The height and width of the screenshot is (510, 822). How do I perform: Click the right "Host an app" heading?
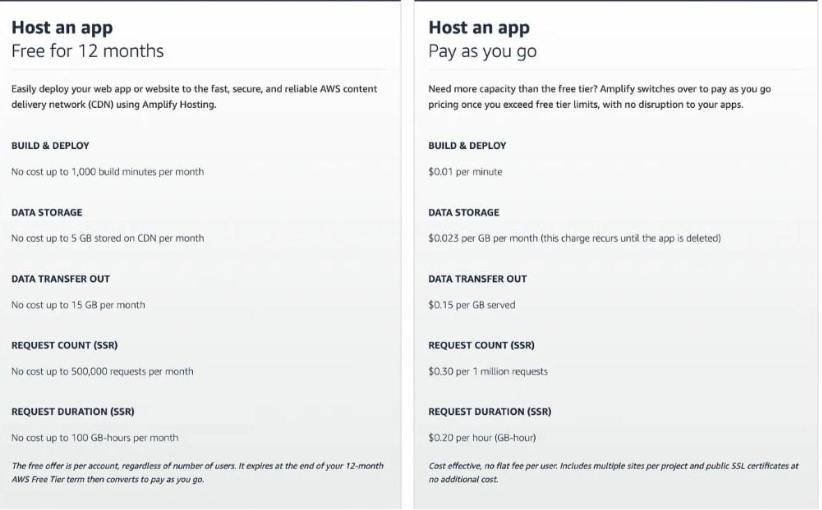(479, 28)
